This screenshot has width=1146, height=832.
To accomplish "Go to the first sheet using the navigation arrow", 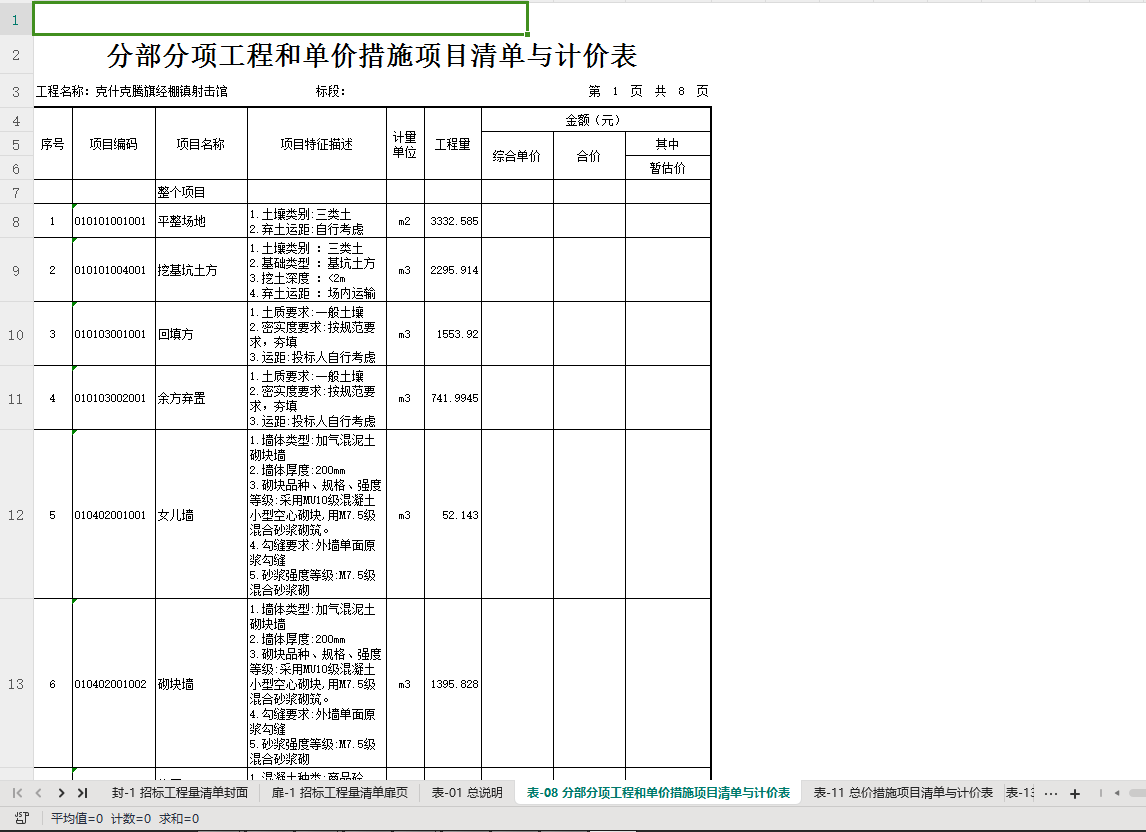I will pyautogui.click(x=18, y=793).
